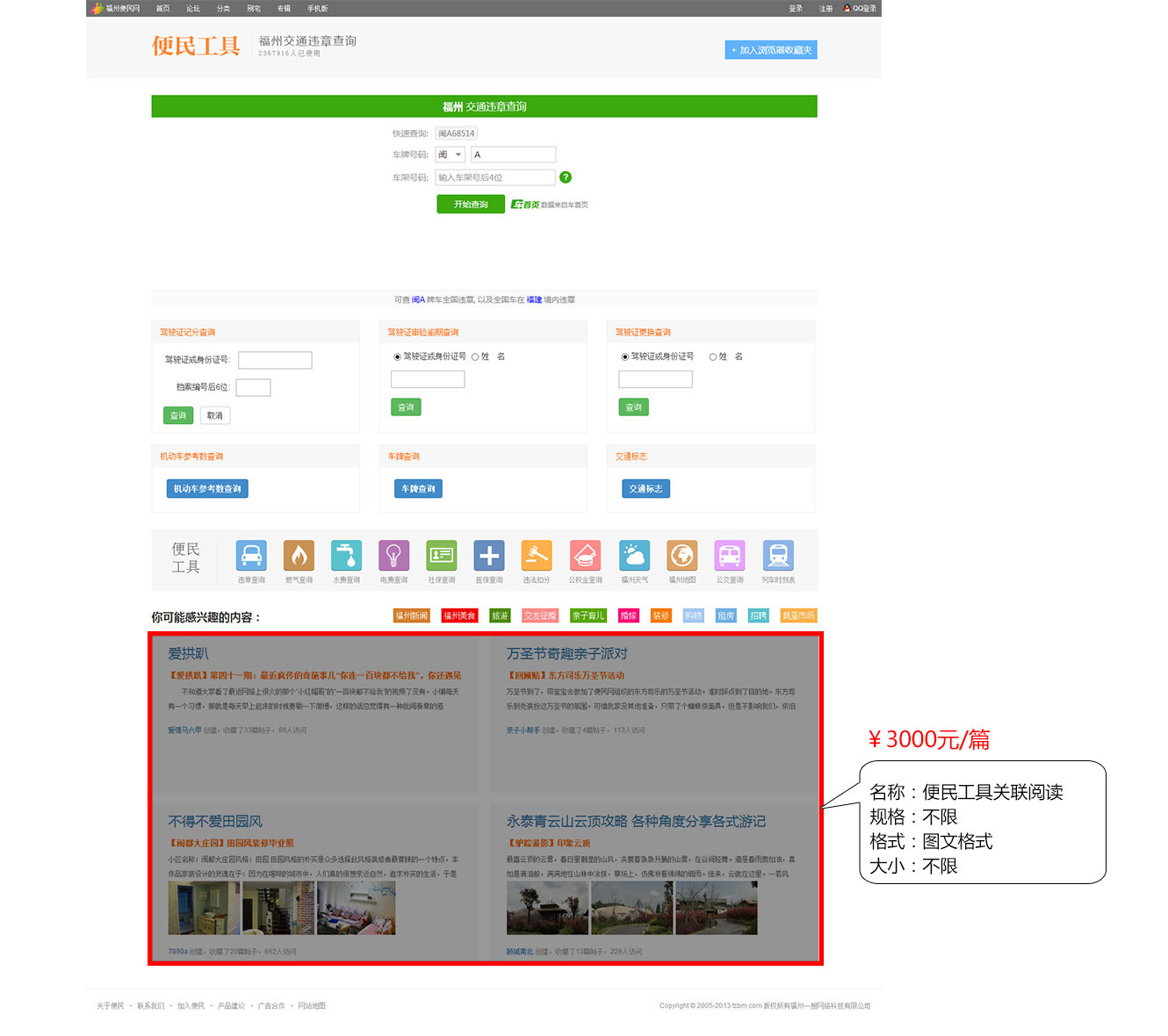Select 驾驶证或身份证号 radio in 驾驶证审验逾期查询
The image size is (1168, 1036).
[397, 357]
